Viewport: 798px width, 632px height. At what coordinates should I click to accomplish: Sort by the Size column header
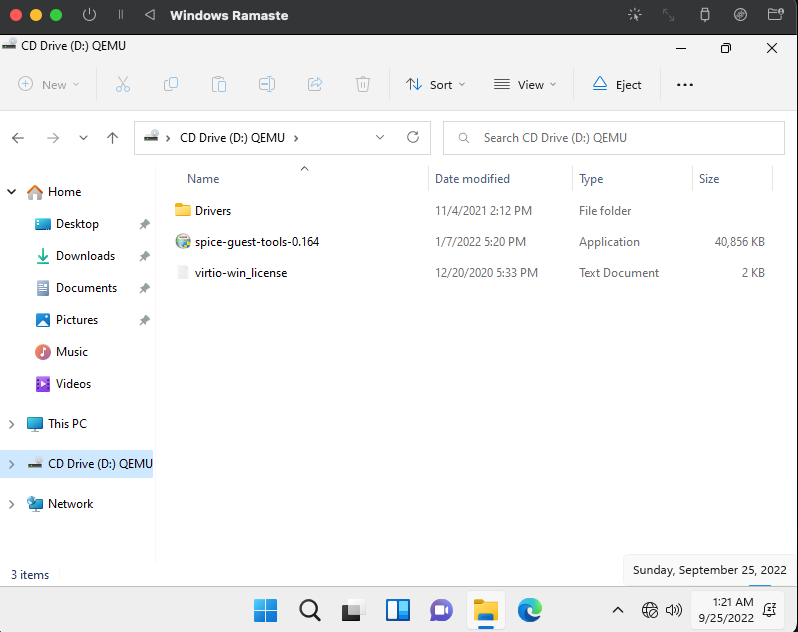[x=708, y=179]
